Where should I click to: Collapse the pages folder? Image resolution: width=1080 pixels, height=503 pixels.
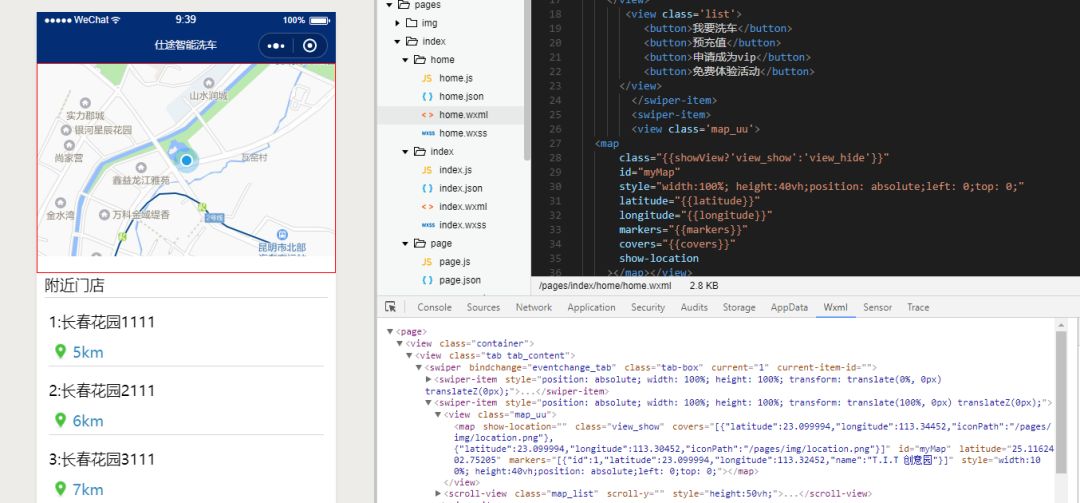coord(389,5)
